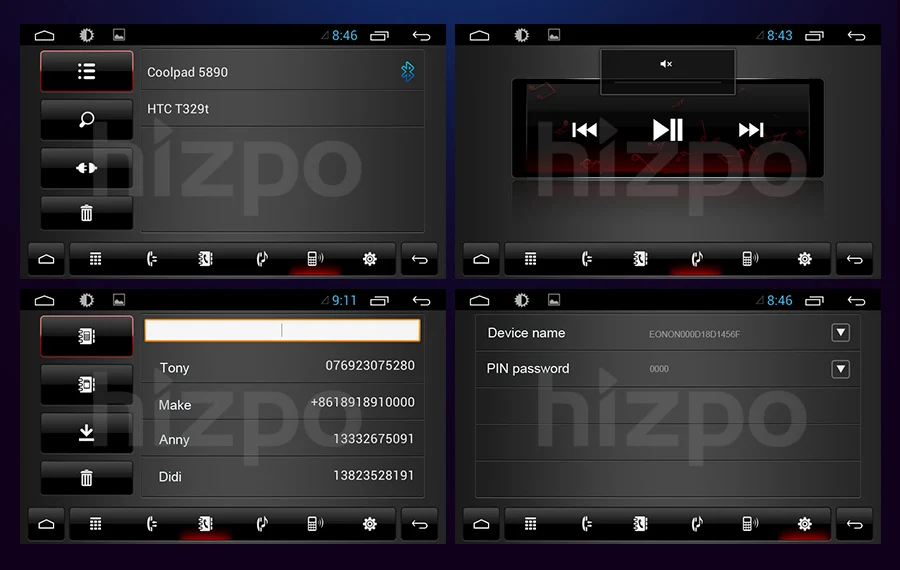Expand the Device name dropdown
This screenshot has width=900, height=570.
click(x=840, y=332)
